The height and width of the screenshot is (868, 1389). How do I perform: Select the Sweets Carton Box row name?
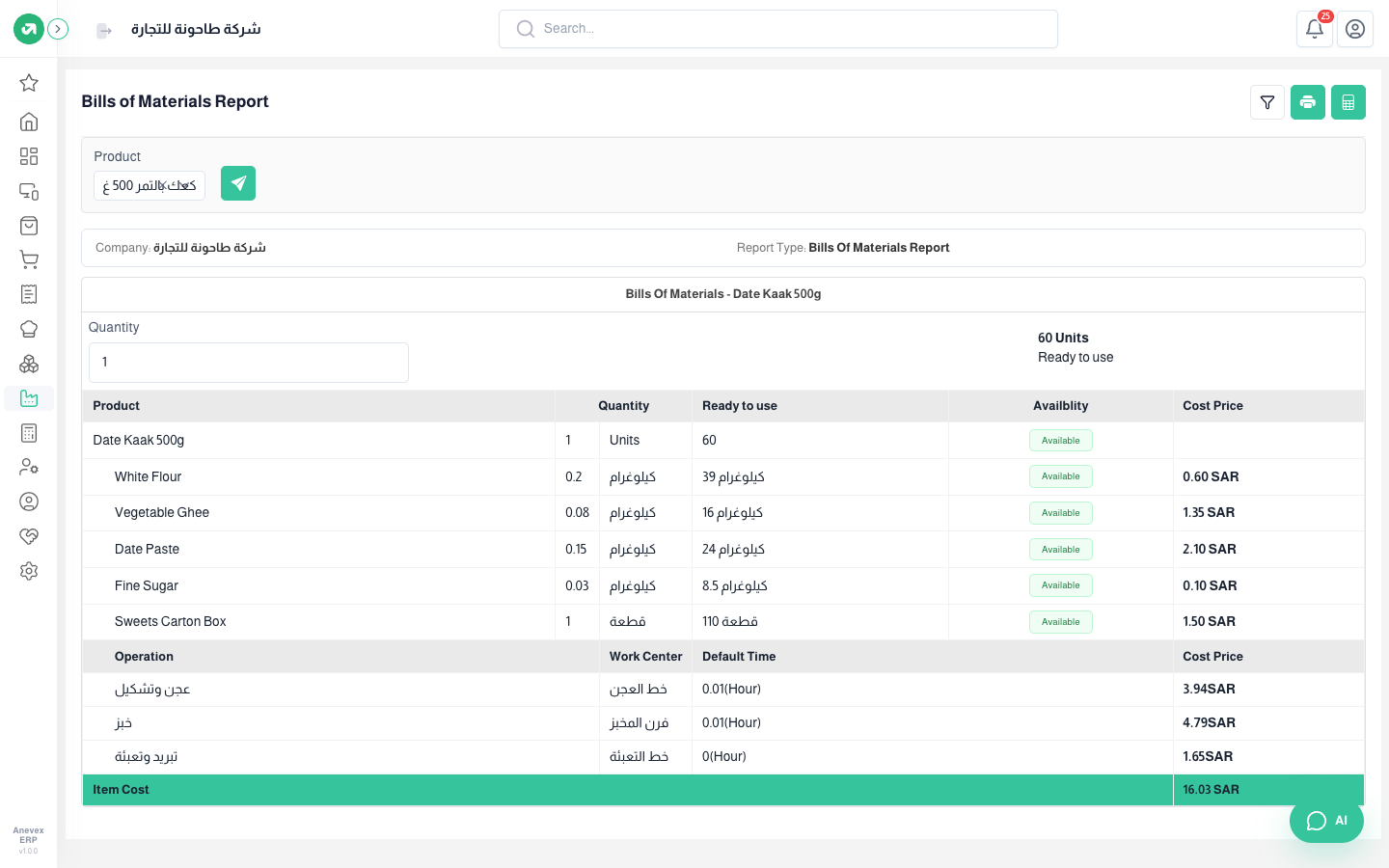[x=171, y=622]
